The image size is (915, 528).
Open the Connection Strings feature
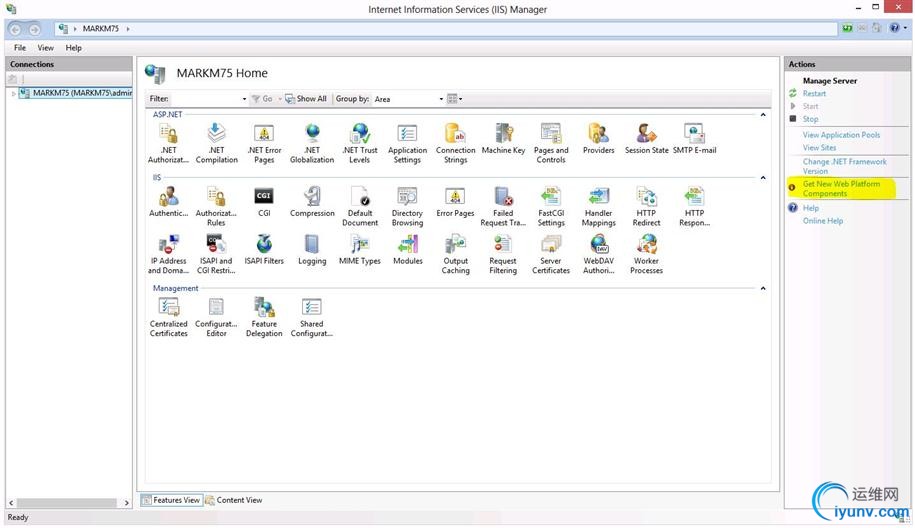tap(455, 135)
